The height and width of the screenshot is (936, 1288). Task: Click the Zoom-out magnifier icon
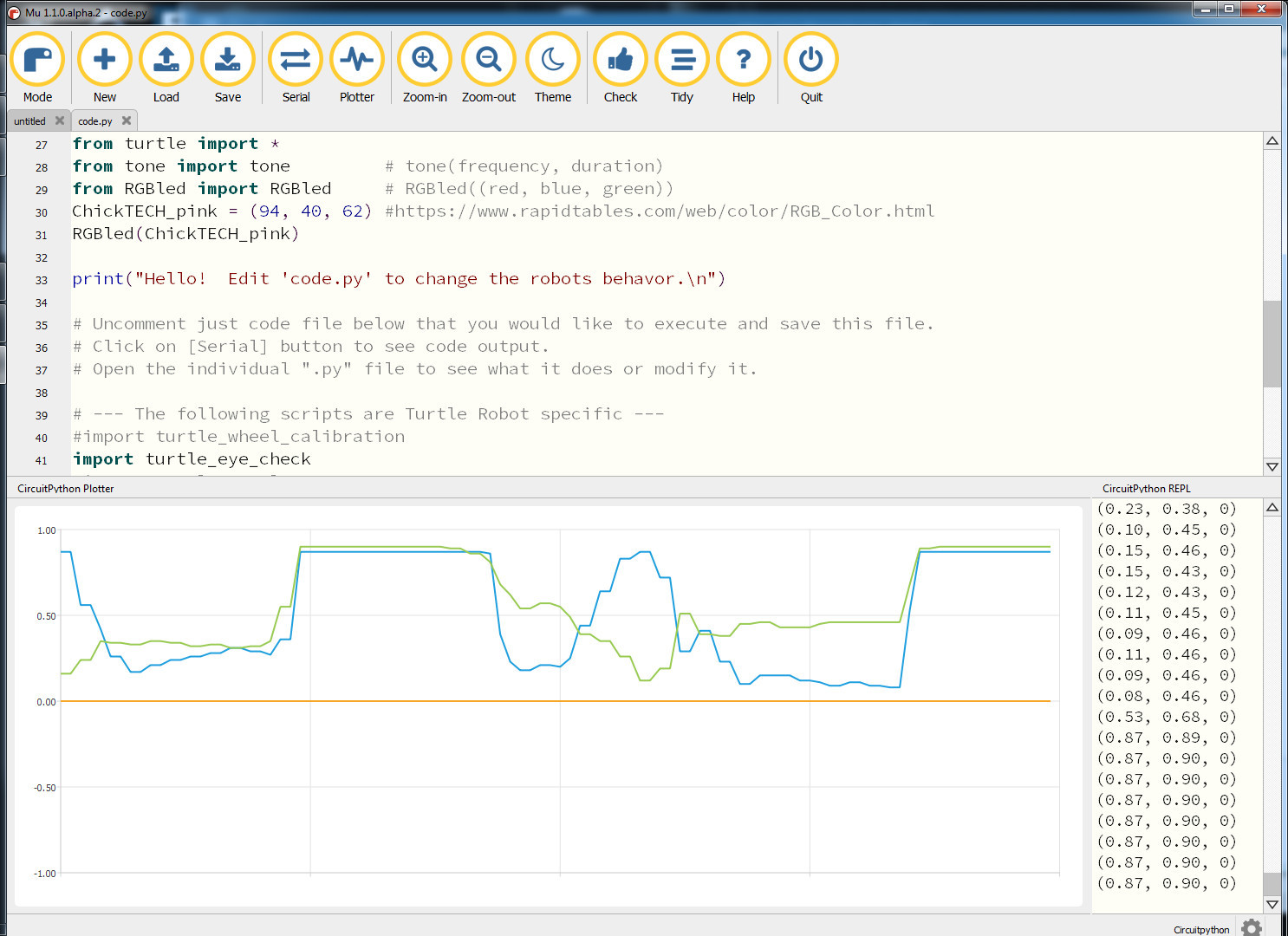(x=489, y=60)
